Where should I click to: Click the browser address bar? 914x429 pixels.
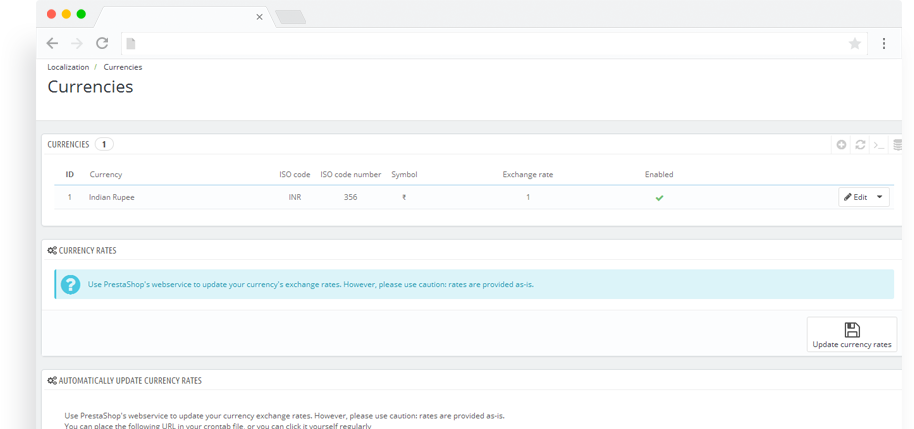(x=494, y=44)
